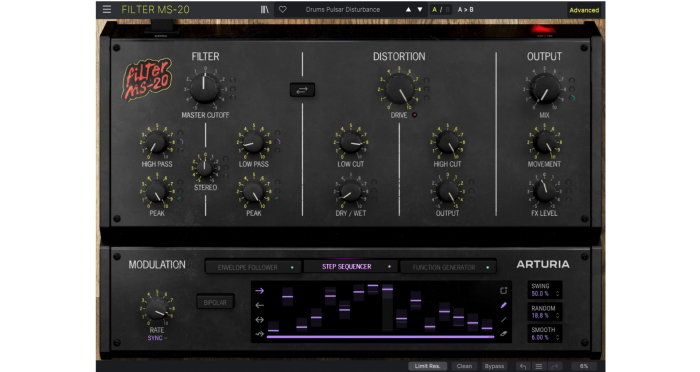Open the hamburger main menu
This screenshot has width=700, height=372.
[x=107, y=9]
